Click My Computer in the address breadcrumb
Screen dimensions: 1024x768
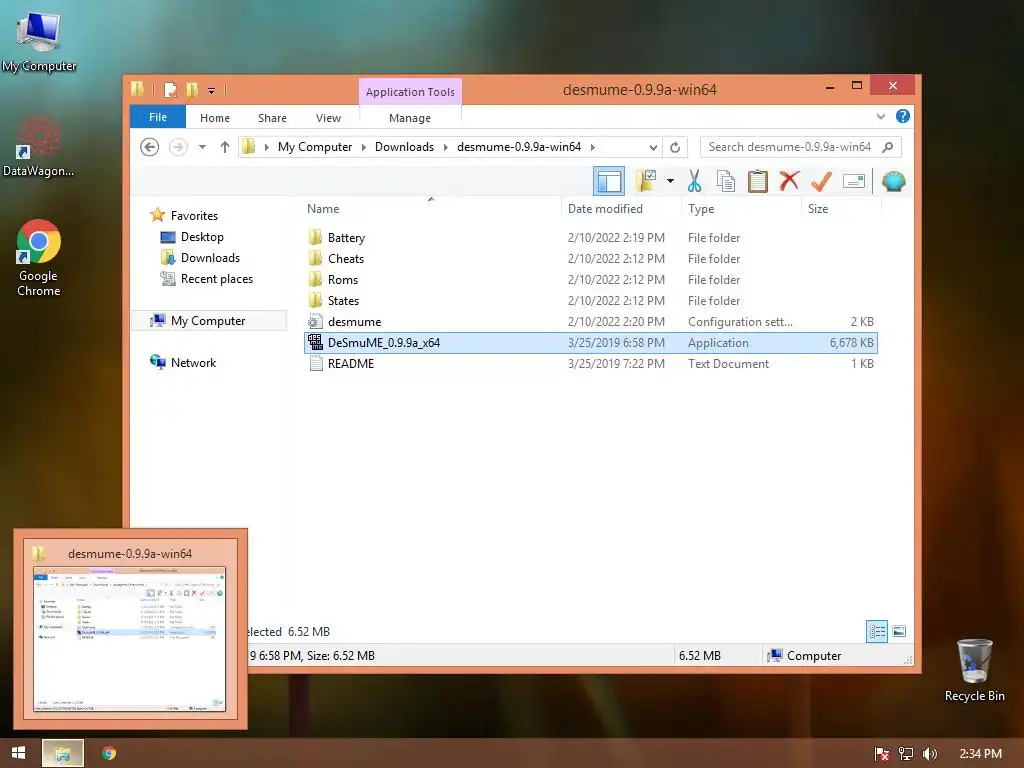click(315, 147)
